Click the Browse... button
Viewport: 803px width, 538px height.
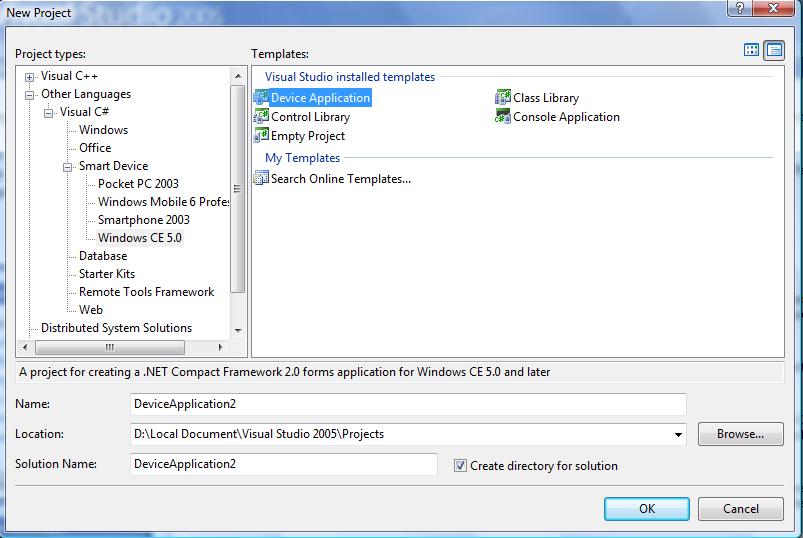(740, 434)
